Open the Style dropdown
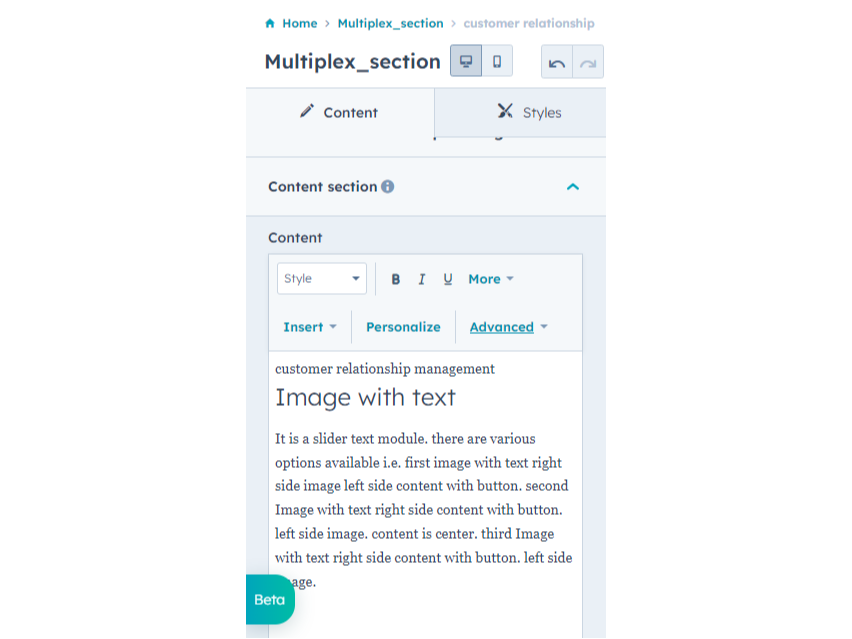Screen dimensions: 852x639 tap(321, 278)
